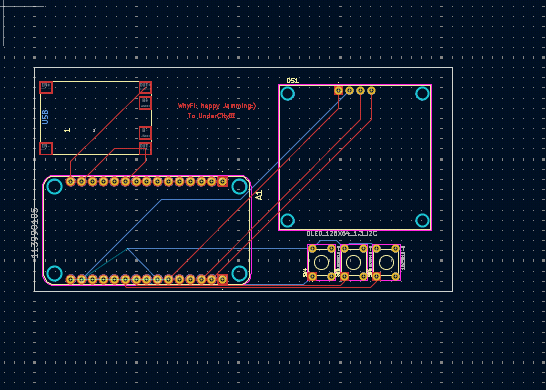
Task: Select the top-left mounting hole of OLED display
Action: 288,94
